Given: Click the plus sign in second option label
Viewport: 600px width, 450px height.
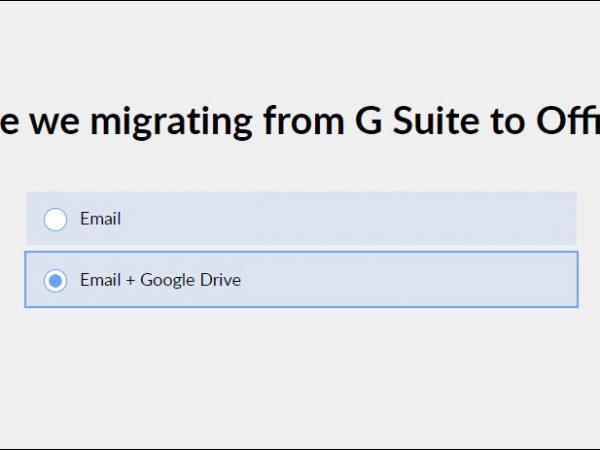Looking at the screenshot, I should click(x=130, y=280).
